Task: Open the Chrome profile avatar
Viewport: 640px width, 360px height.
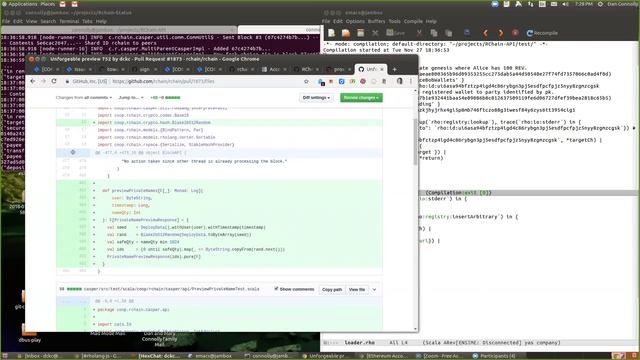Action: click(400, 81)
